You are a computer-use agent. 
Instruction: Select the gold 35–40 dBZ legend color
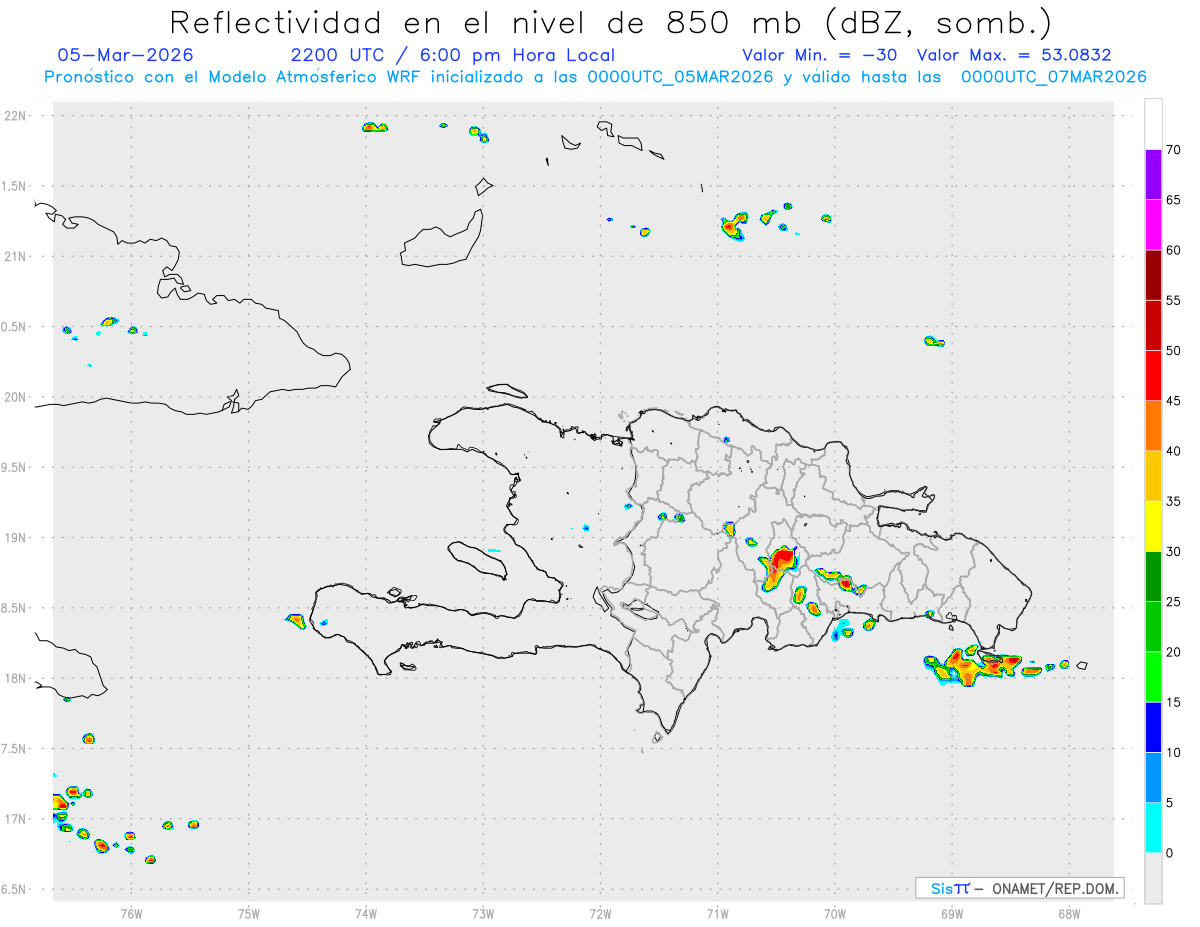coord(1153,475)
